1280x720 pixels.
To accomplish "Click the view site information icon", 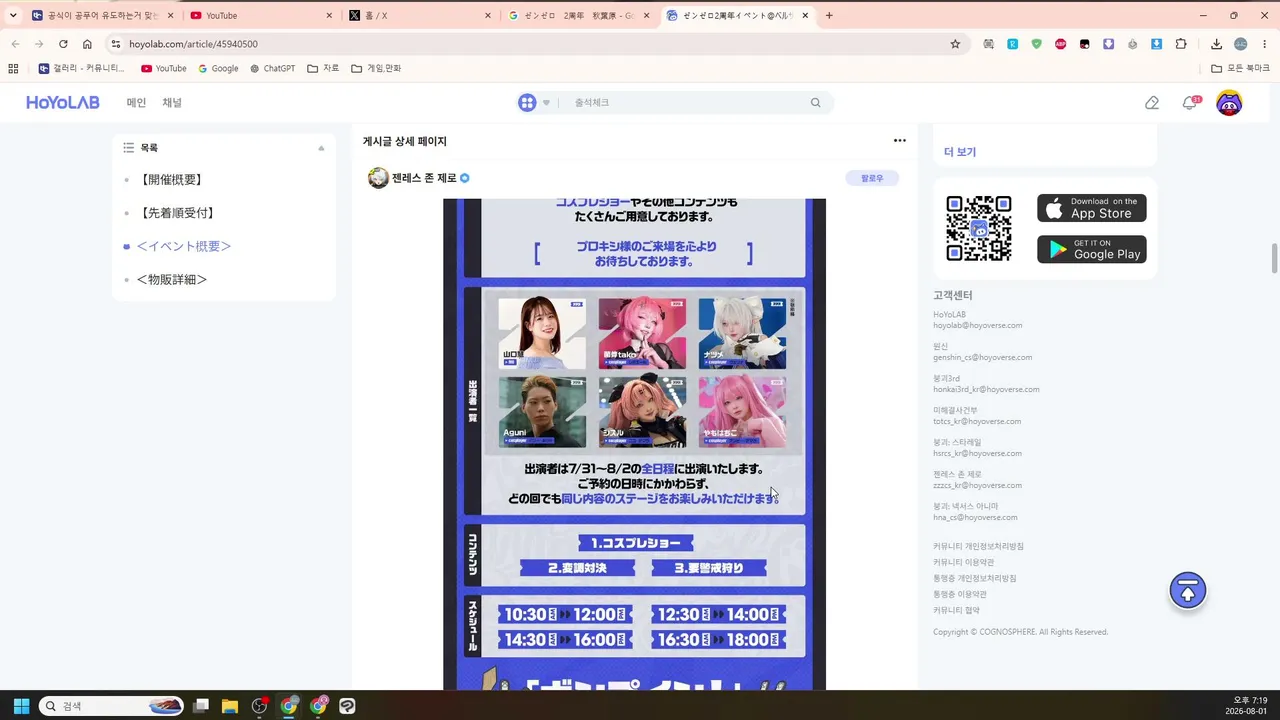I will [x=116, y=44].
